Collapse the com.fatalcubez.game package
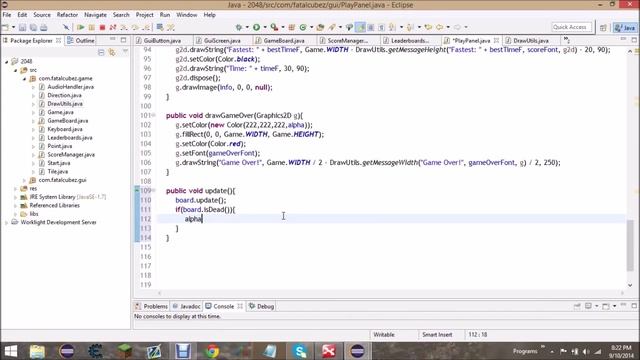This screenshot has height=360, width=640. pyautogui.click(x=24, y=78)
